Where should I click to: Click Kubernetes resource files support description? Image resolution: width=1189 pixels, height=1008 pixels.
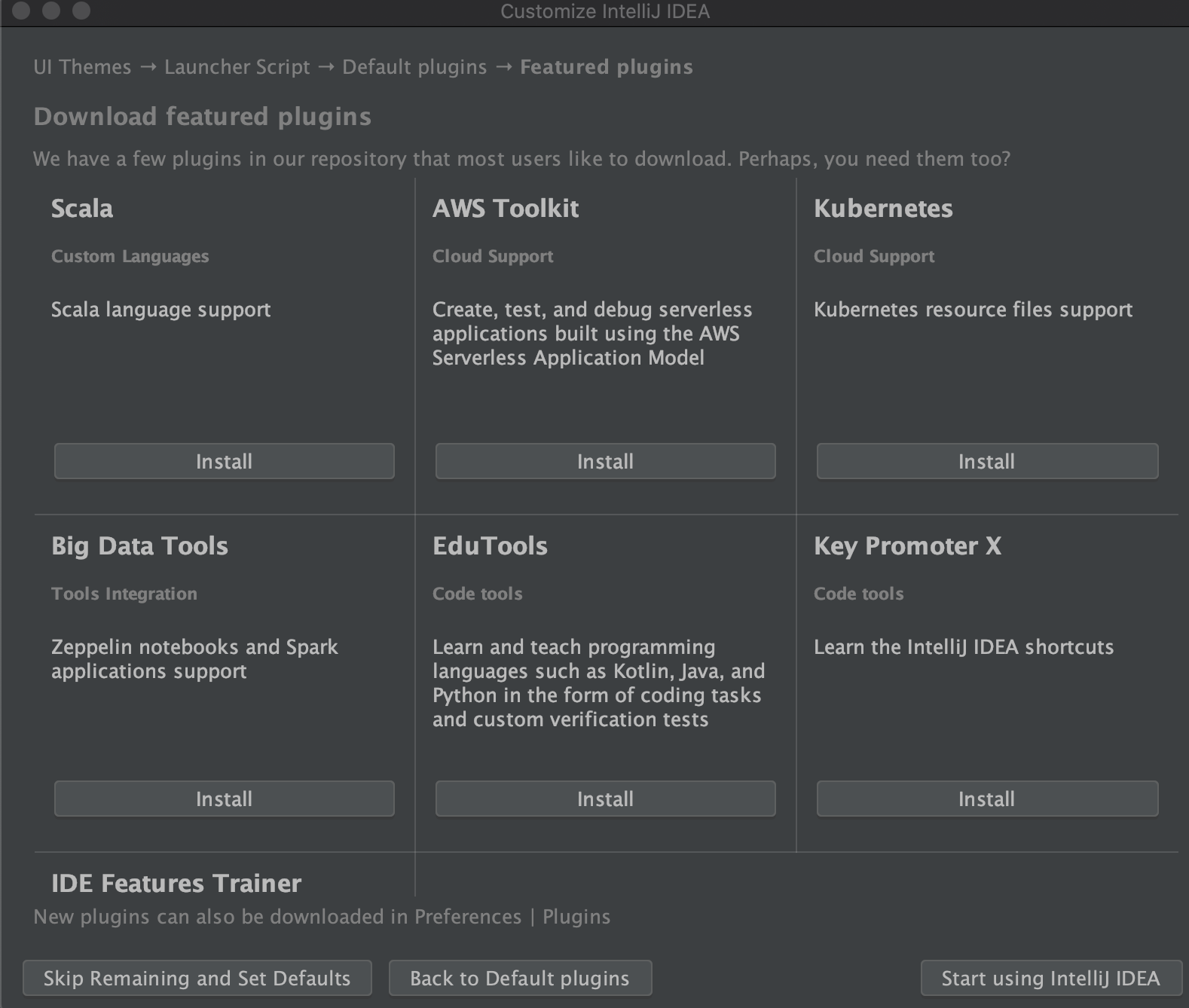(x=973, y=310)
